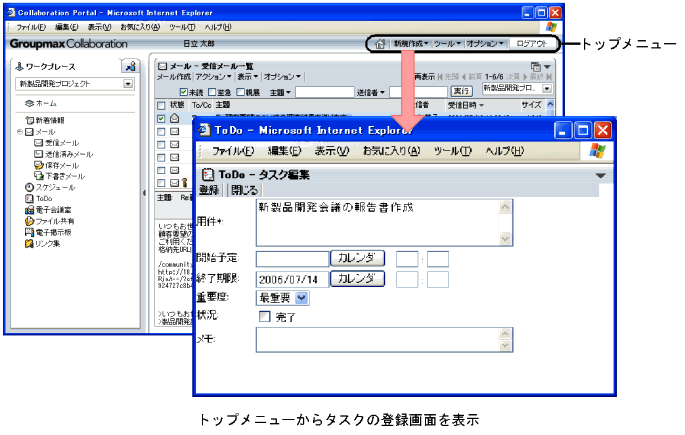Screen dimensions: 685x435
Task: Click the 用件 text area scroll-down arrow
Action: 505,238
